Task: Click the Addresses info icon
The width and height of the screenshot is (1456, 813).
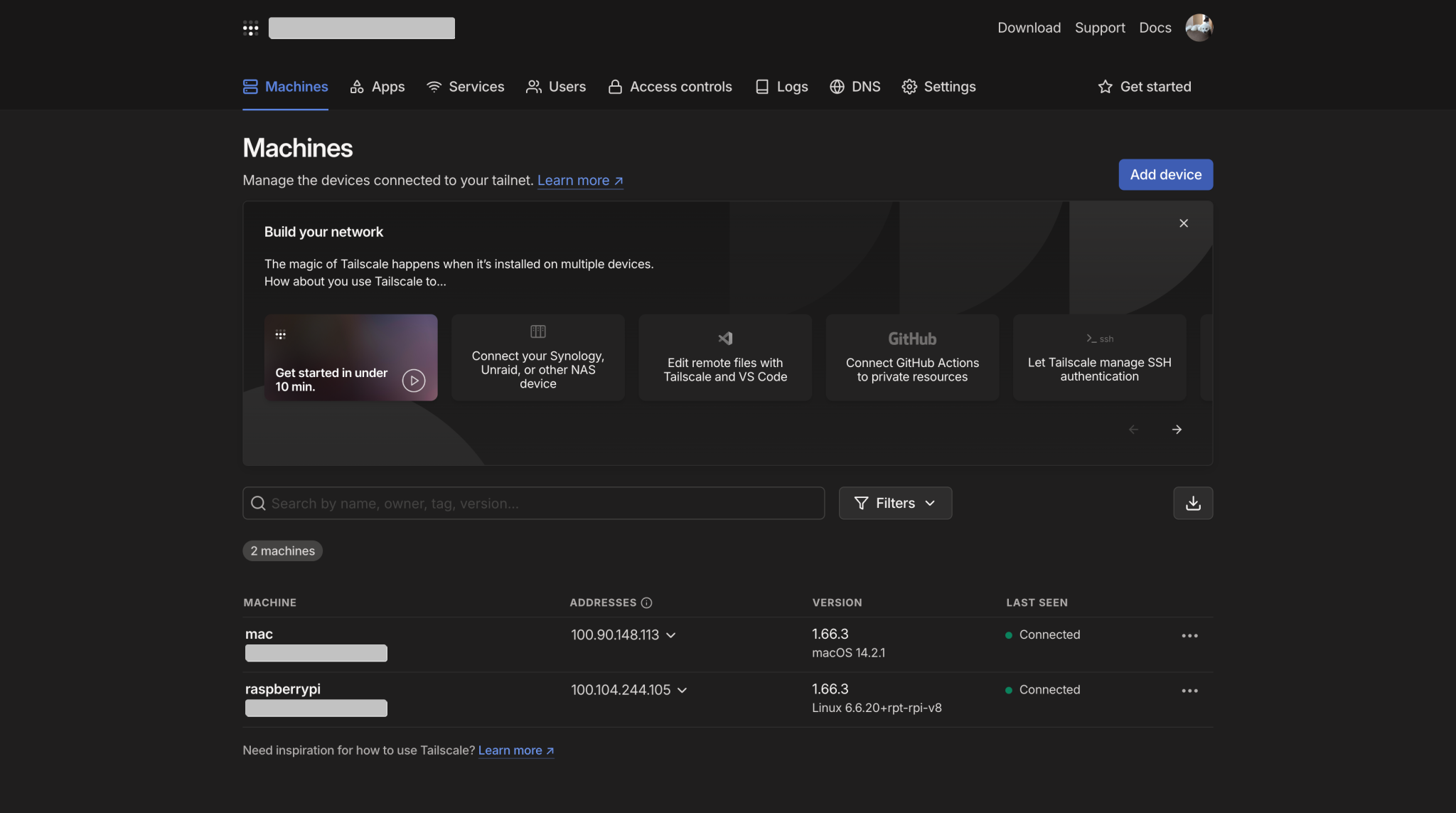Action: pos(646,602)
